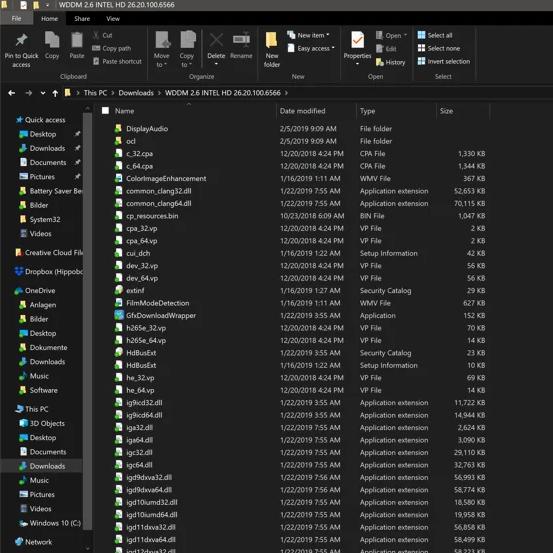Image resolution: width=553 pixels, height=553 pixels.
Task: Click the Paste ribbon icon
Action: (77, 40)
